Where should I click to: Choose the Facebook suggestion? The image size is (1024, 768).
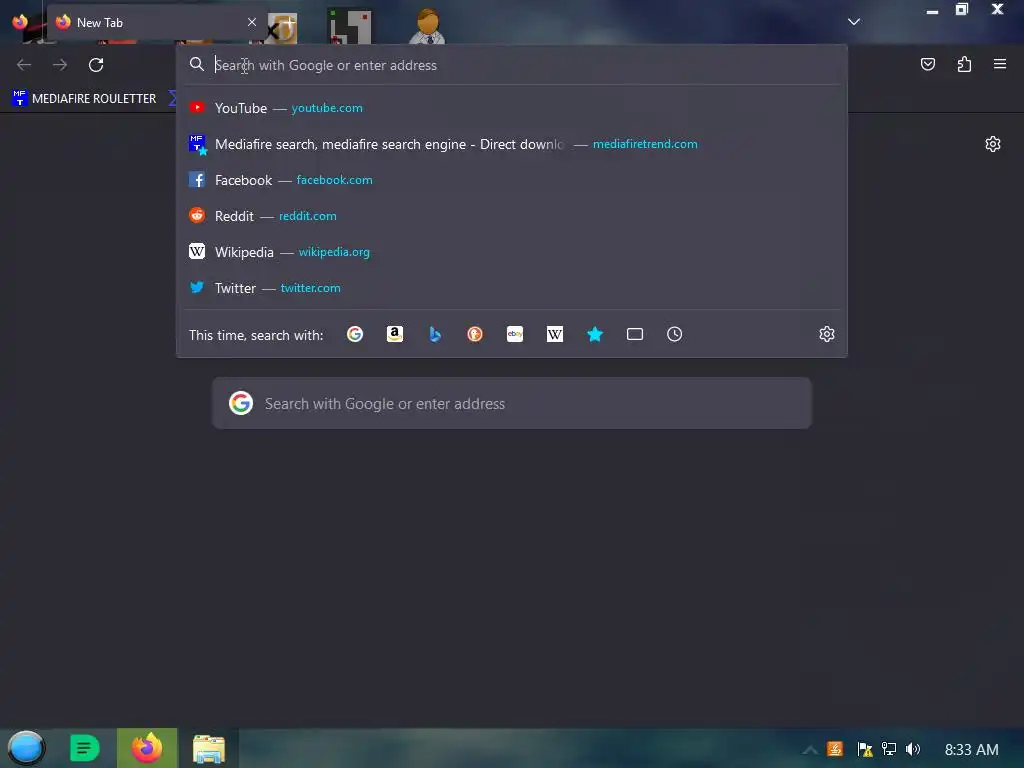point(512,180)
